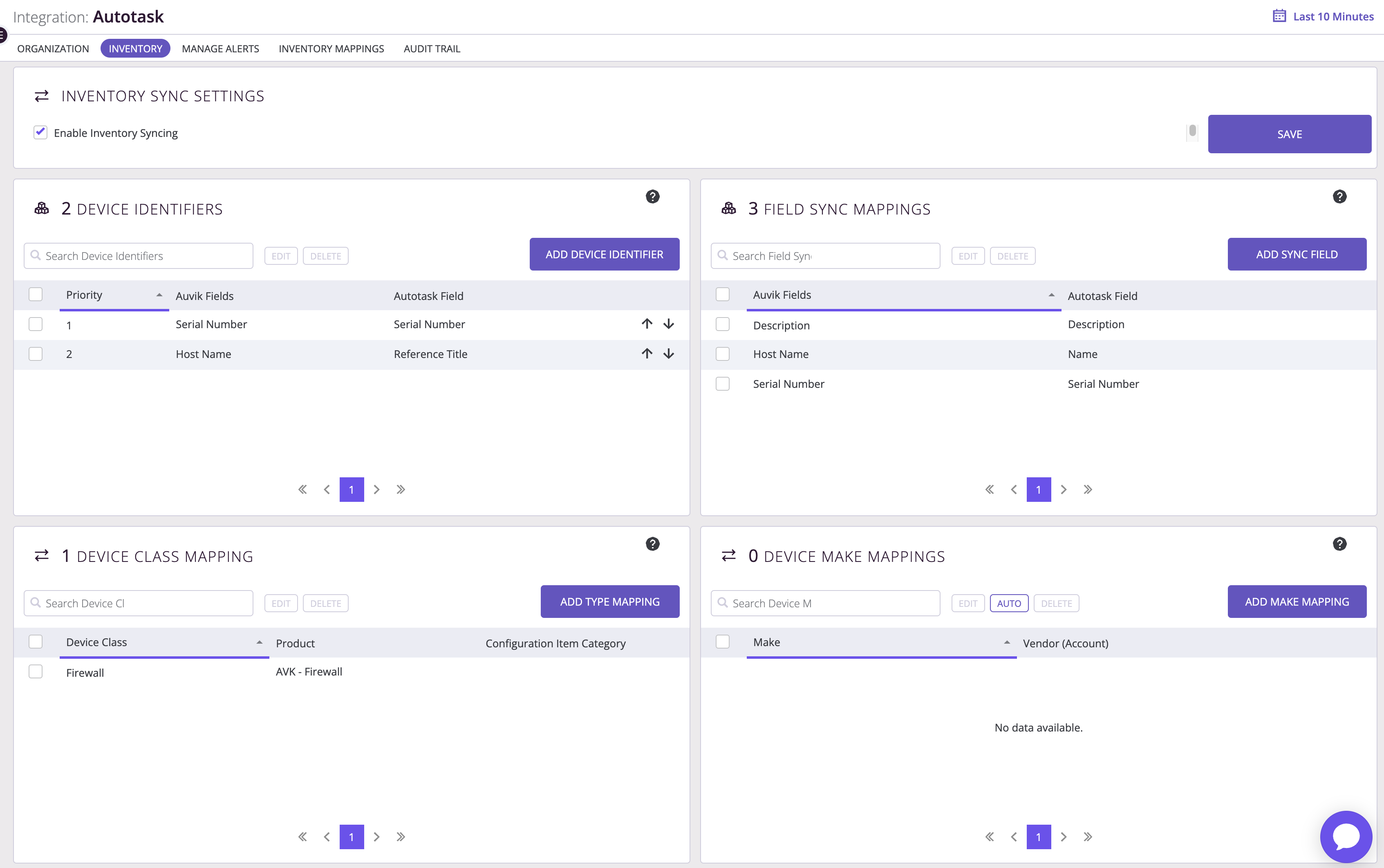Click the Search Device Identifiers field
This screenshot has height=868, width=1384.
138,256
